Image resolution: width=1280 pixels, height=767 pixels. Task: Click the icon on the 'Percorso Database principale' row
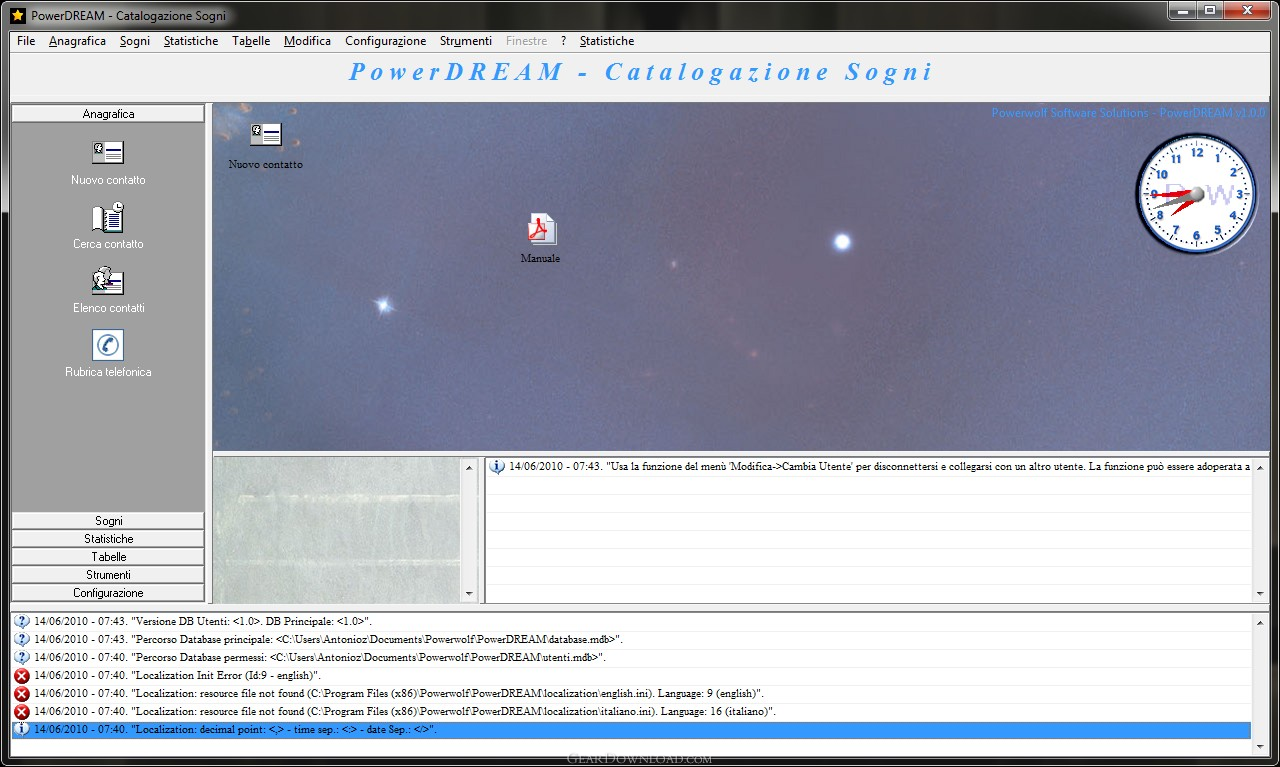click(22, 639)
